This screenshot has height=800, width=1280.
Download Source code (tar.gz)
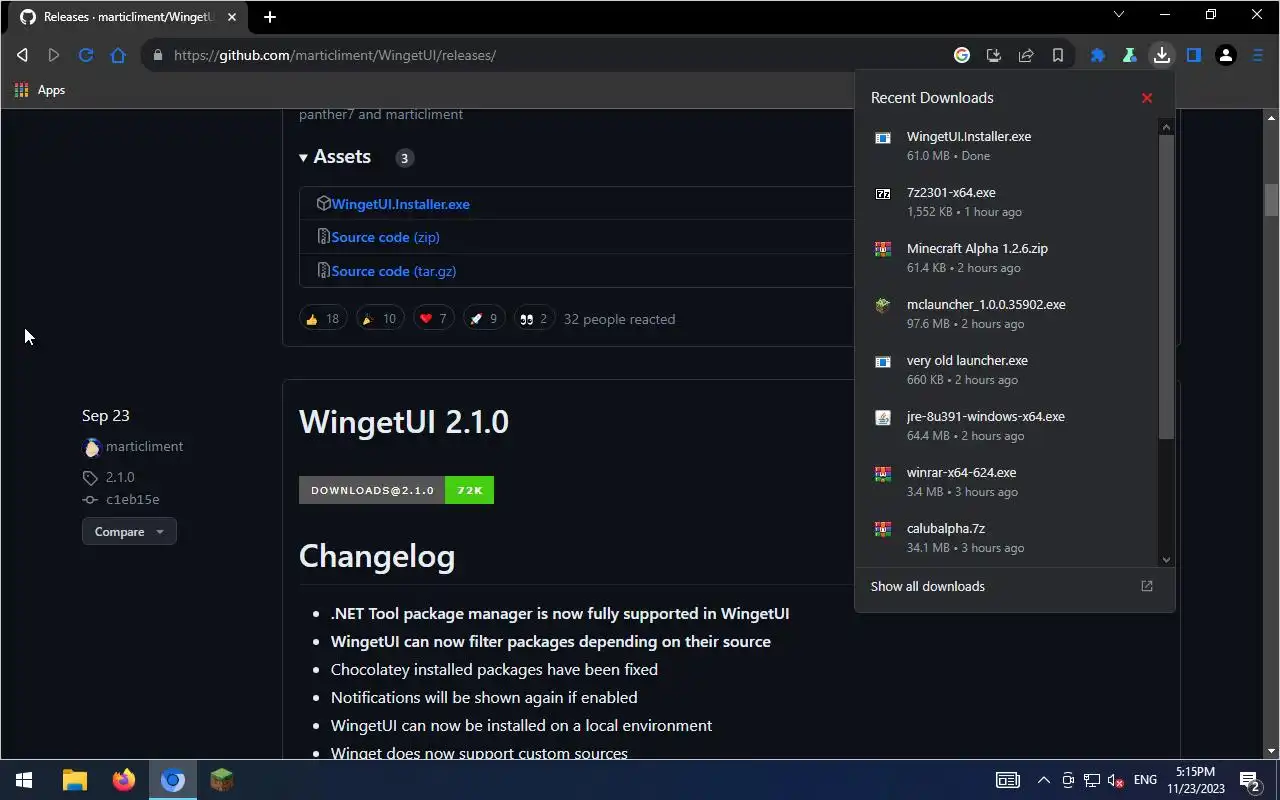(393, 271)
